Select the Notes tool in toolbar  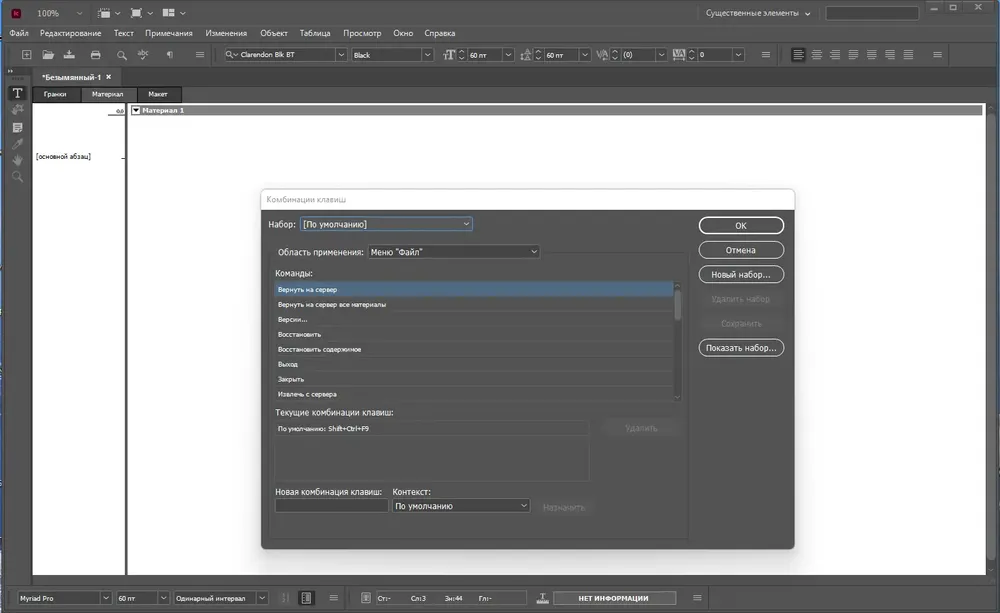tap(17, 128)
